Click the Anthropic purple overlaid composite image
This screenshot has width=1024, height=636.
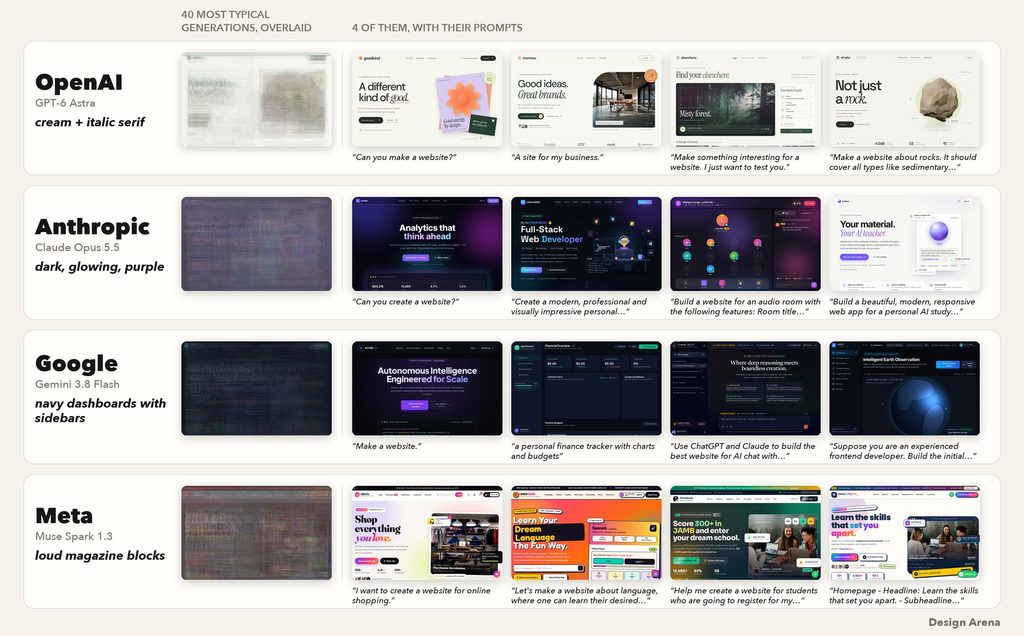click(x=257, y=244)
